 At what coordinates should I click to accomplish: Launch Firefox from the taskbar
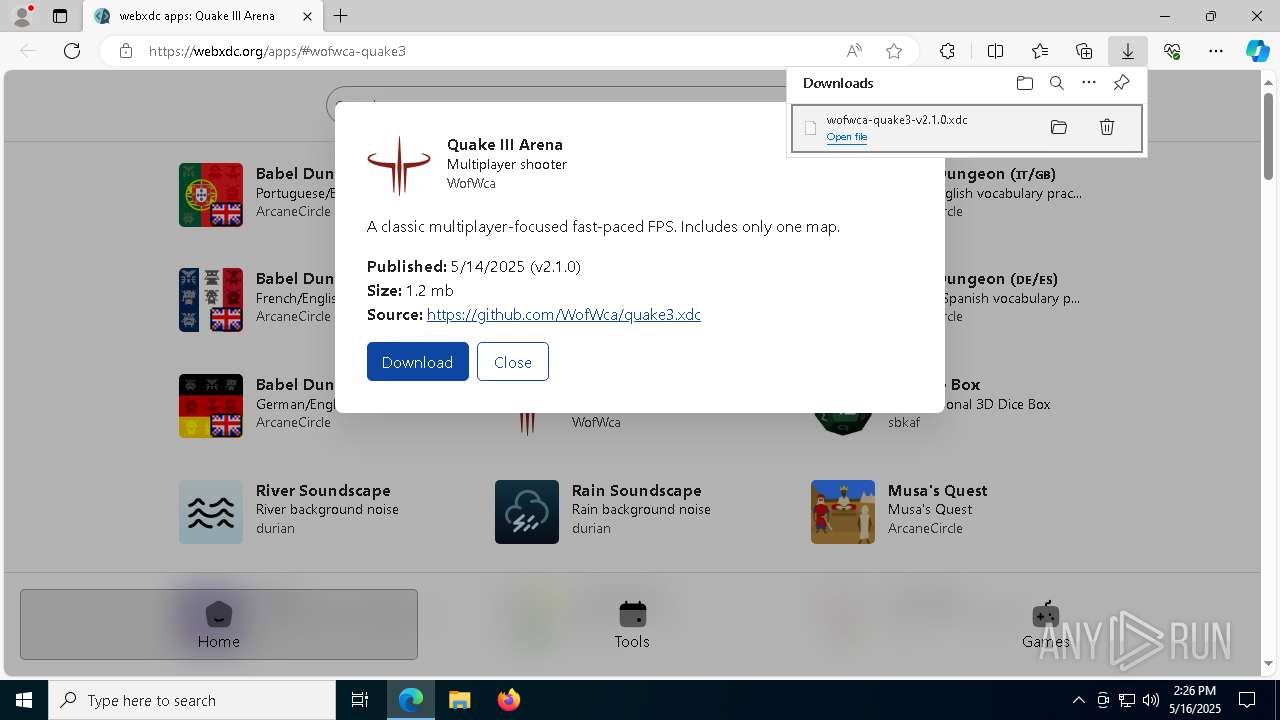pyautogui.click(x=508, y=700)
